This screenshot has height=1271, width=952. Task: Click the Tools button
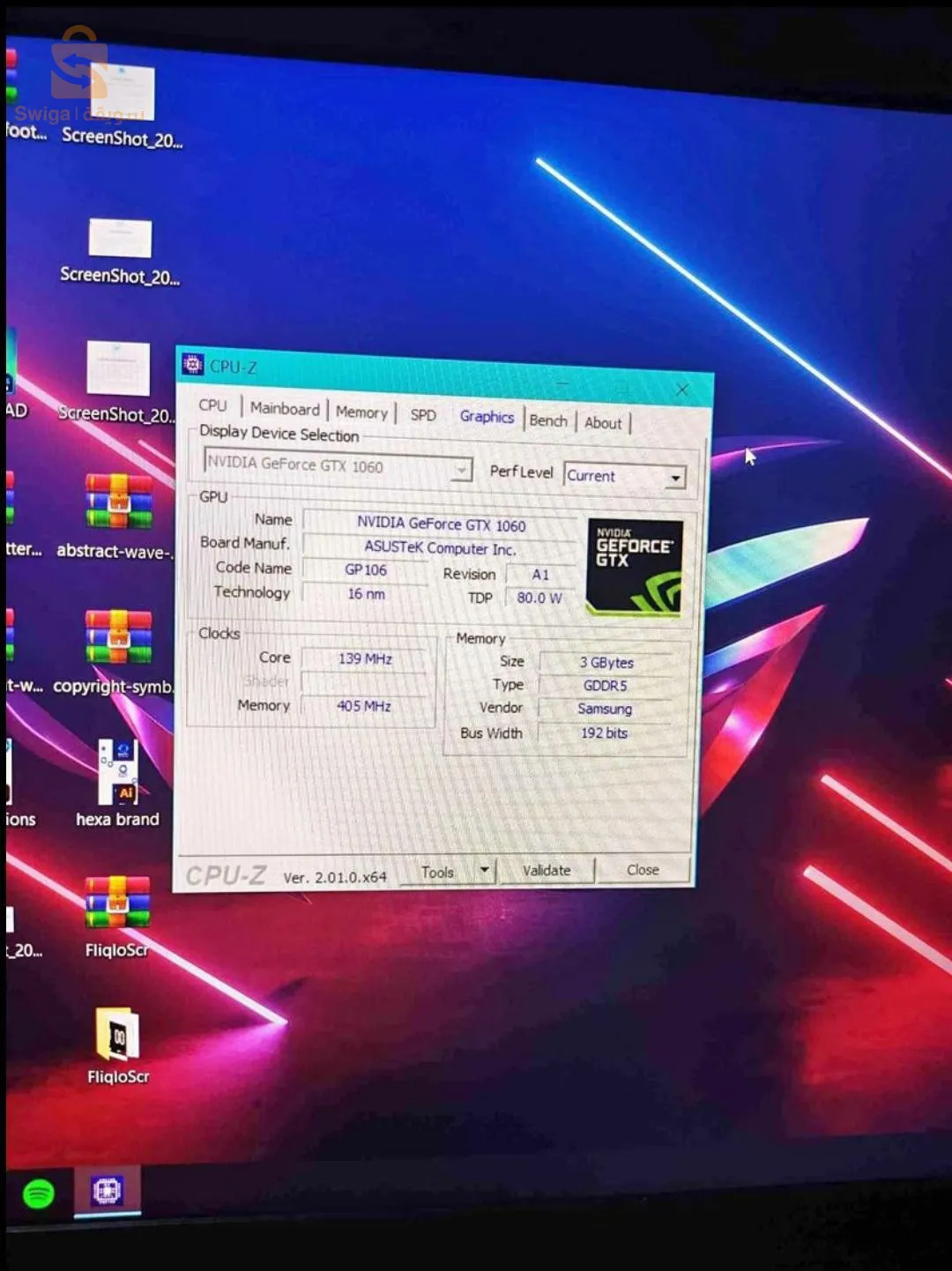click(x=437, y=873)
